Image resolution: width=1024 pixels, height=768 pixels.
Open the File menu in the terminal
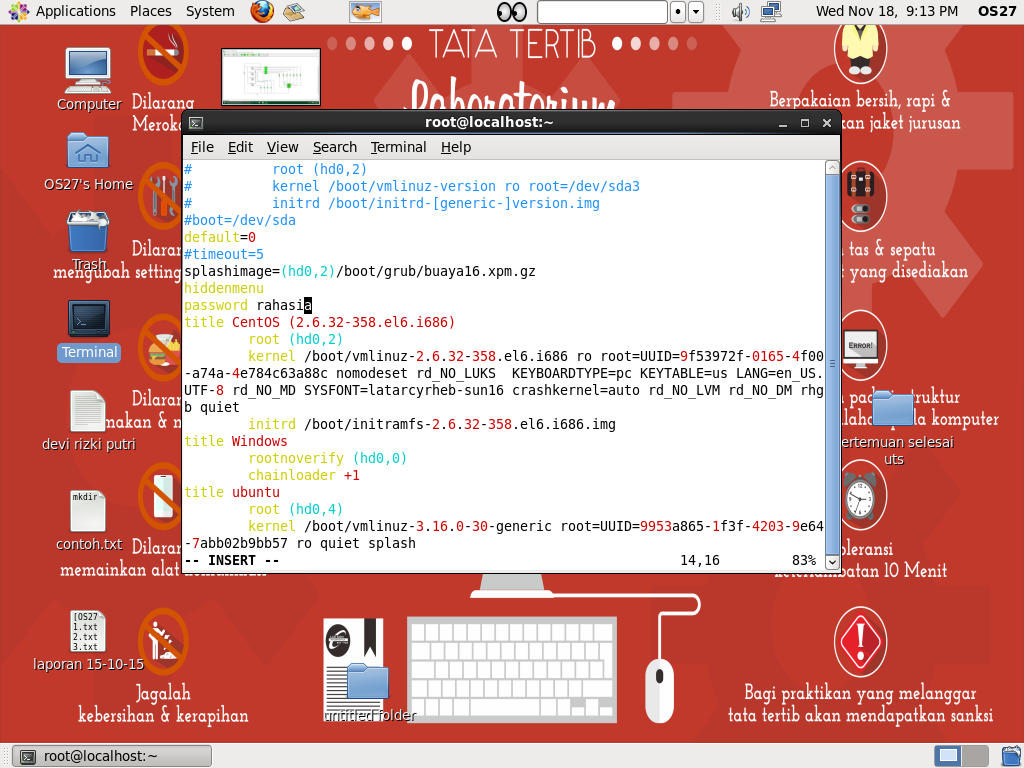tap(202, 148)
